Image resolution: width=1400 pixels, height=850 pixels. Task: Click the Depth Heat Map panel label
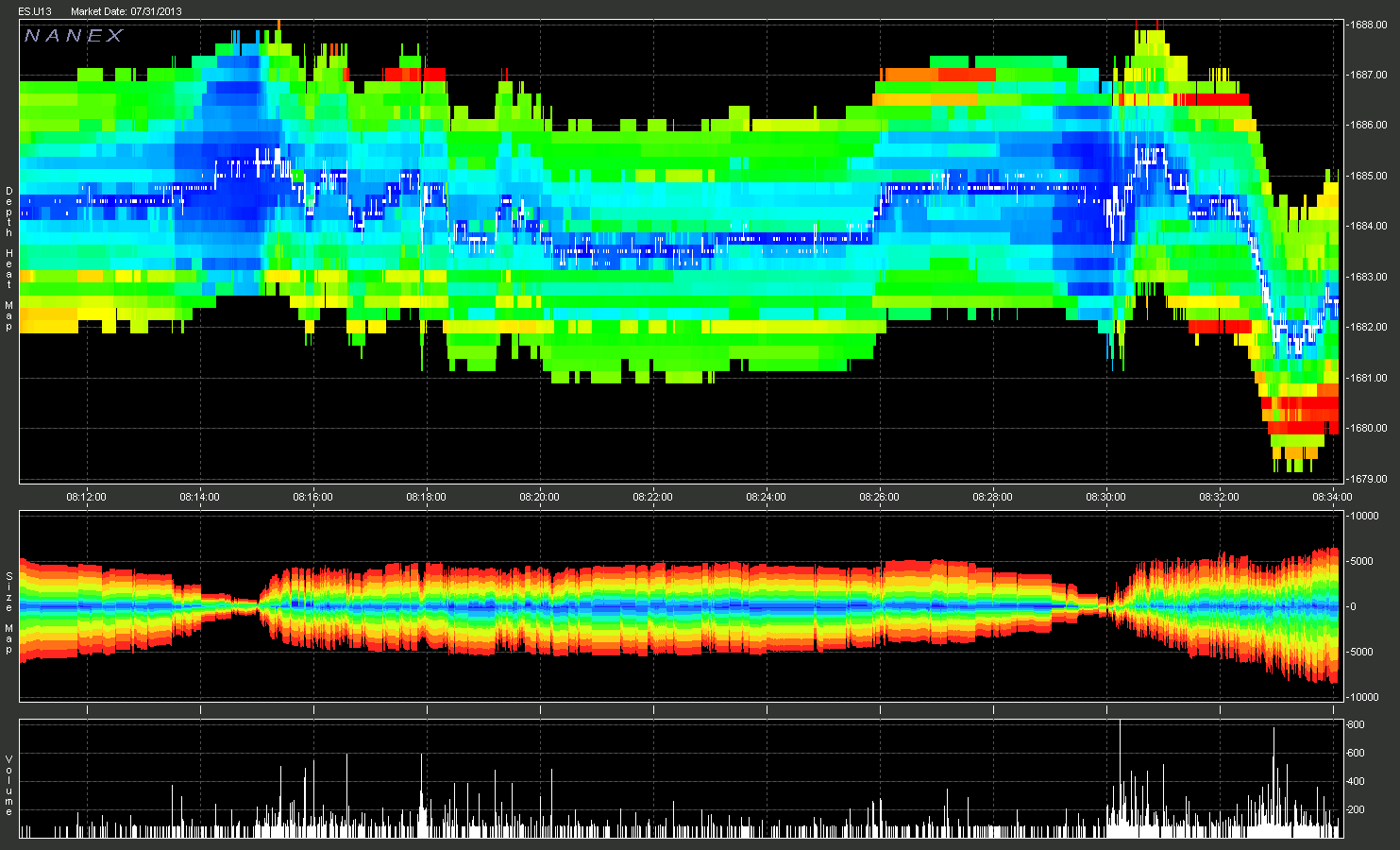coord(9,259)
